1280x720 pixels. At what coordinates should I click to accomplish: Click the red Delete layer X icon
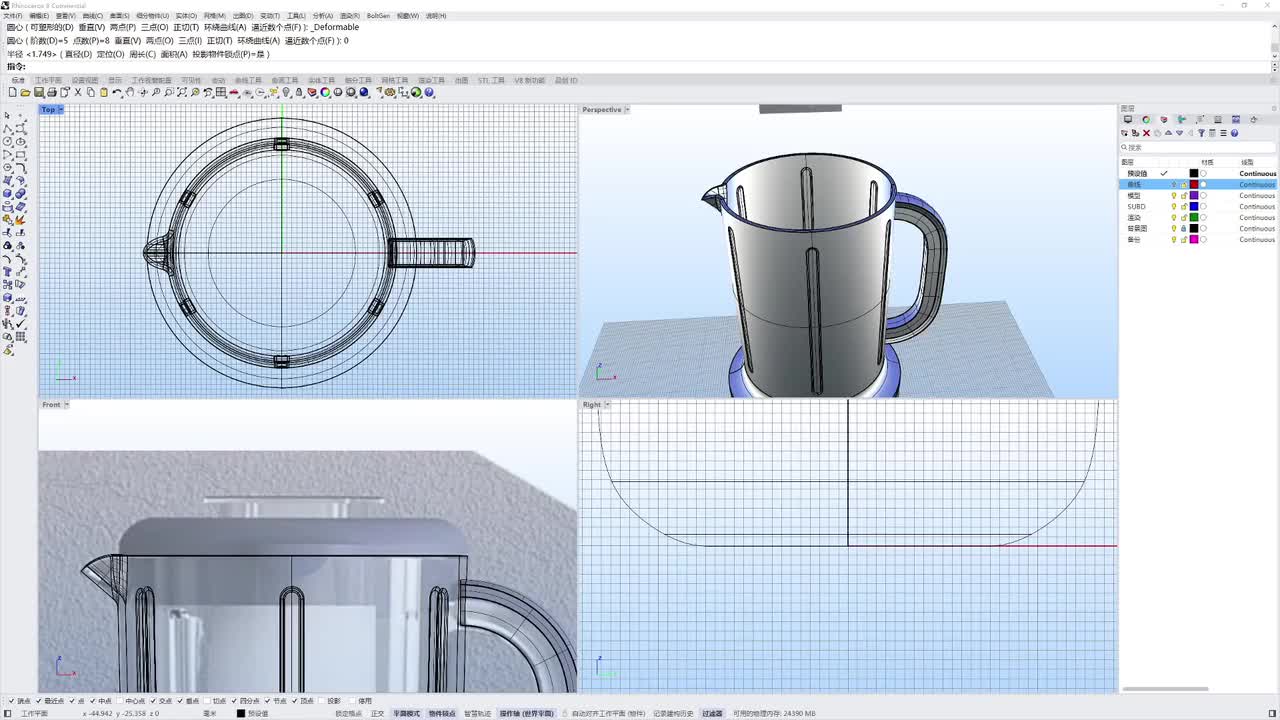click(x=1146, y=133)
